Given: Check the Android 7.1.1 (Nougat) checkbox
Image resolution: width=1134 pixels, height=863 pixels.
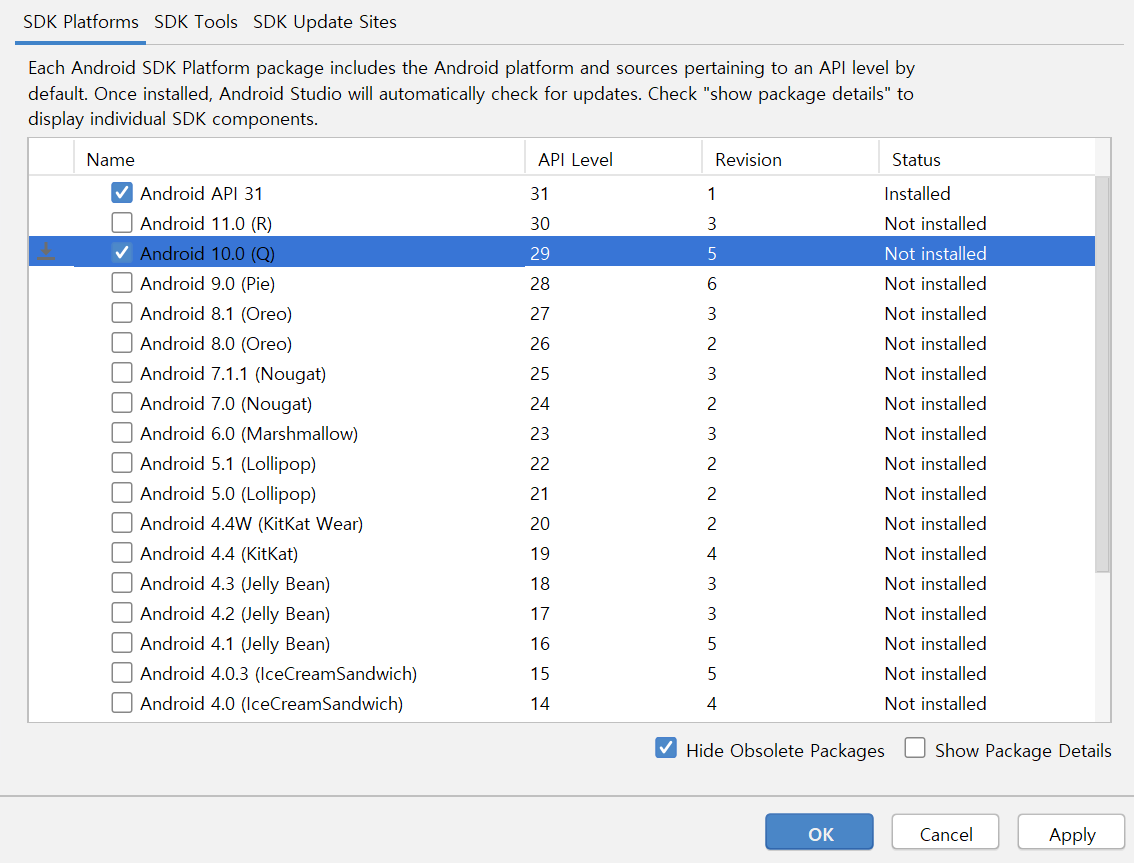Looking at the screenshot, I should coord(122,373).
